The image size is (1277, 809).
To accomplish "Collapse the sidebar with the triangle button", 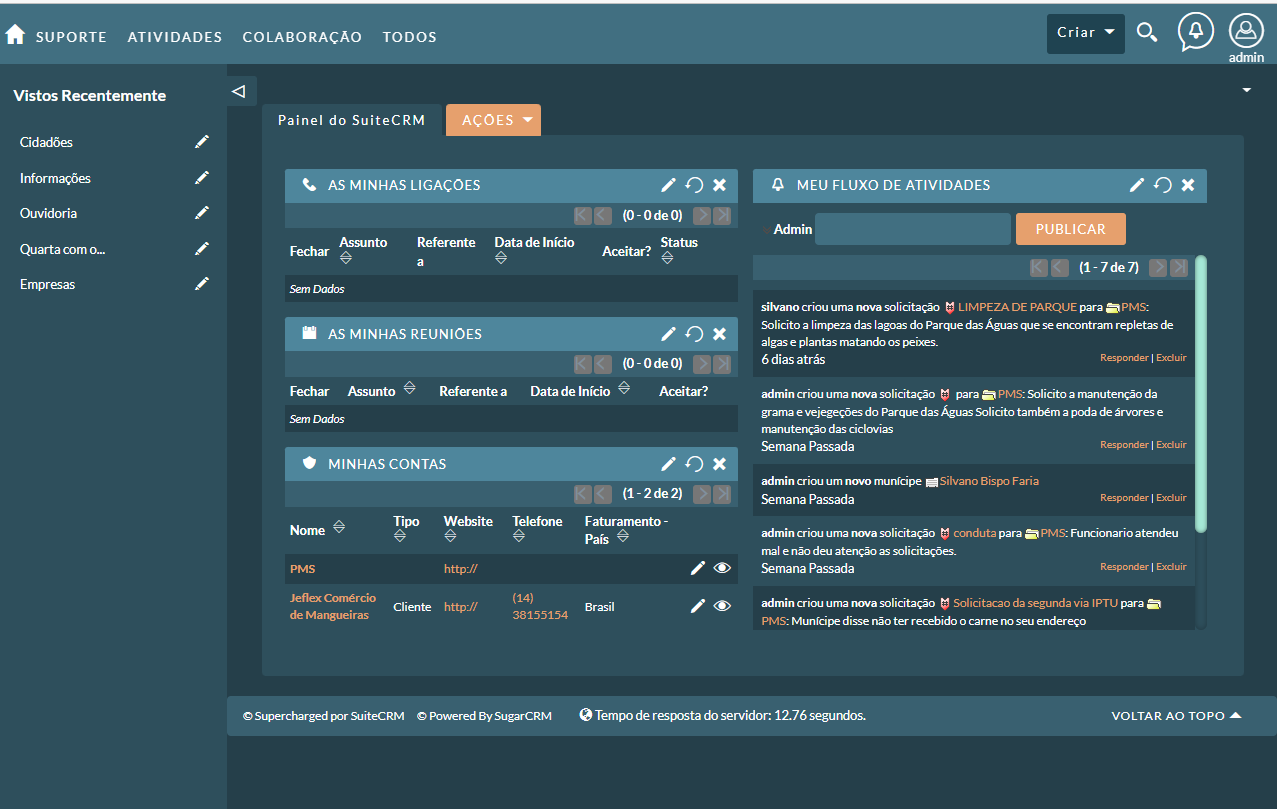I will coord(239,91).
